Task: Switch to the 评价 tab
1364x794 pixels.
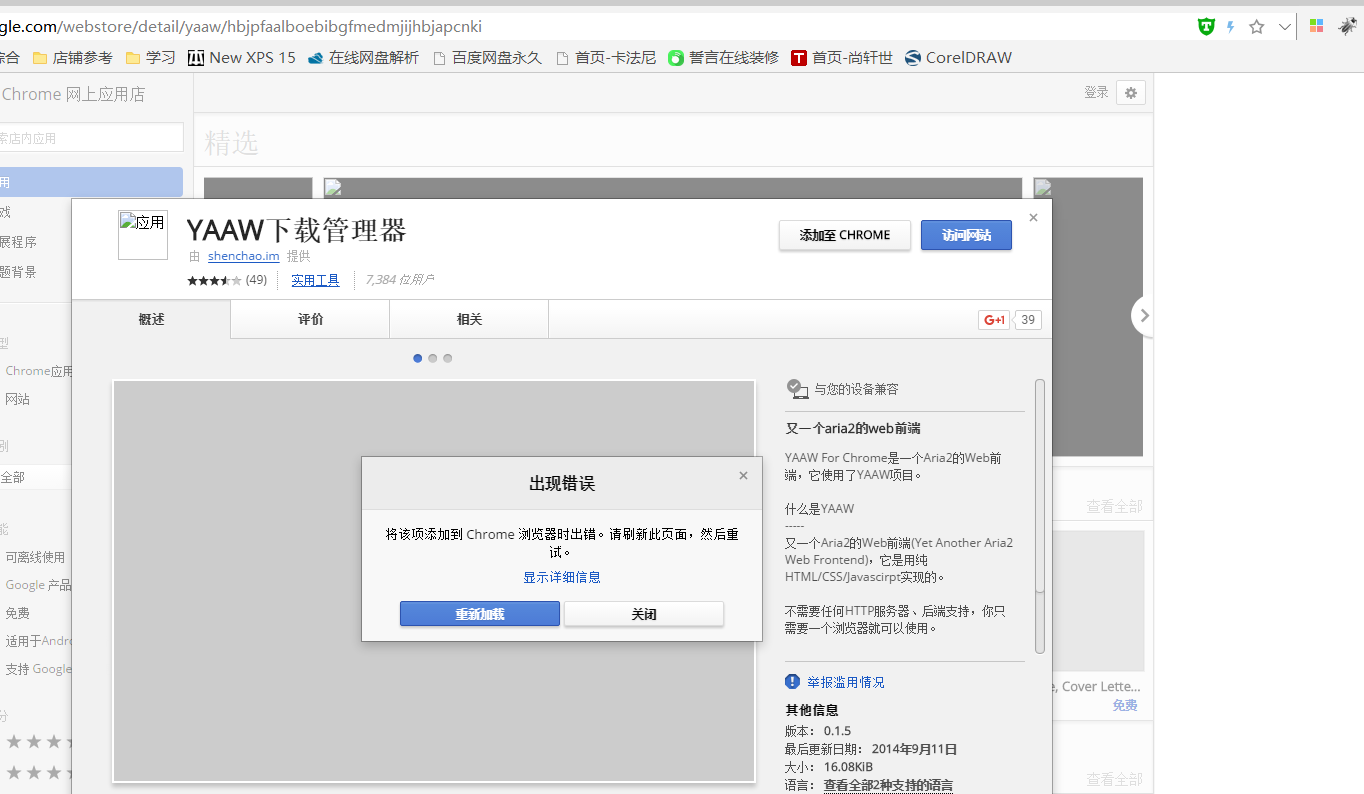Action: (310, 320)
